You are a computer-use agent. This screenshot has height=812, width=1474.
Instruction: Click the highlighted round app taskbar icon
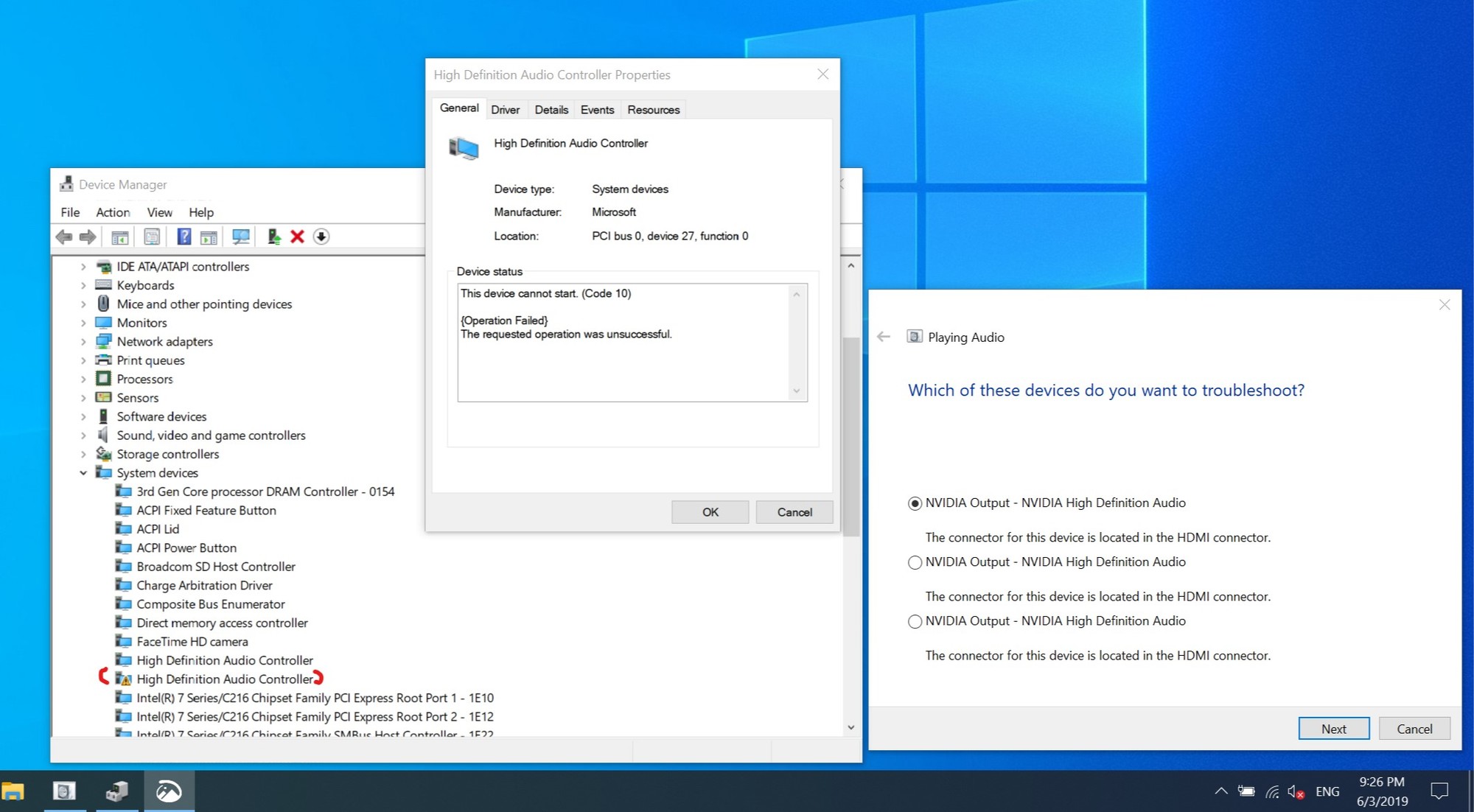(x=169, y=791)
